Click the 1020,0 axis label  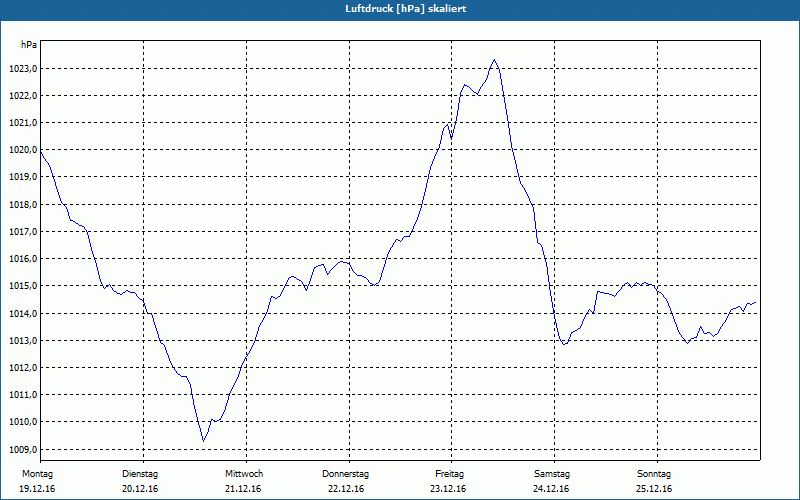[x=22, y=150]
